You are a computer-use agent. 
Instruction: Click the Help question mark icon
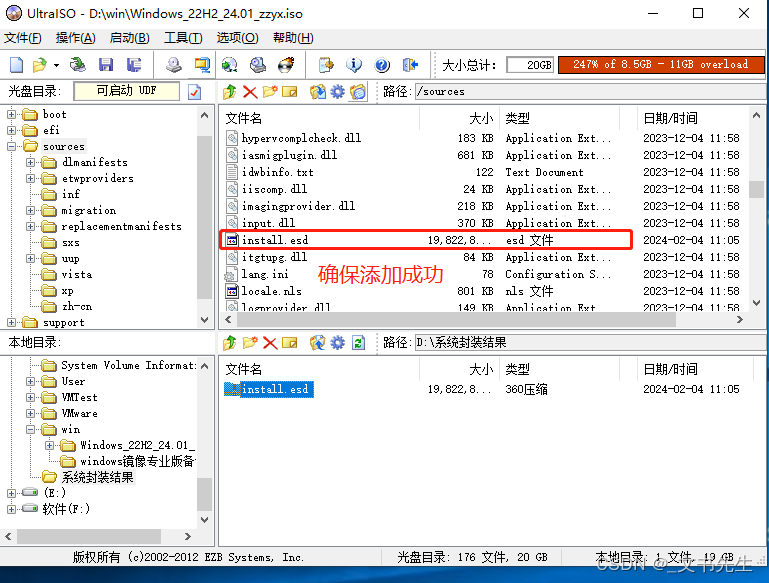(382, 65)
